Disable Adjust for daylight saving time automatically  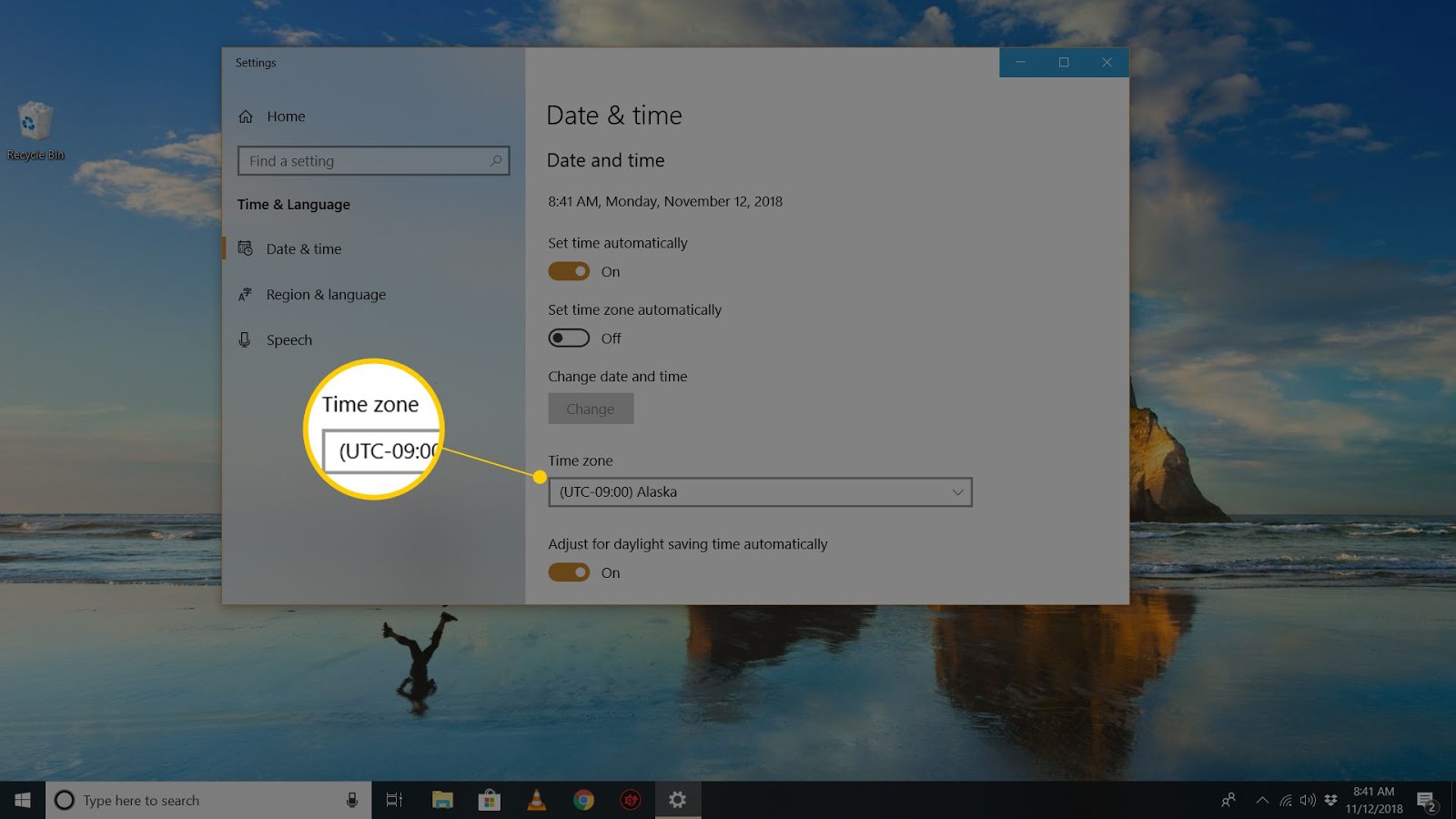click(568, 571)
